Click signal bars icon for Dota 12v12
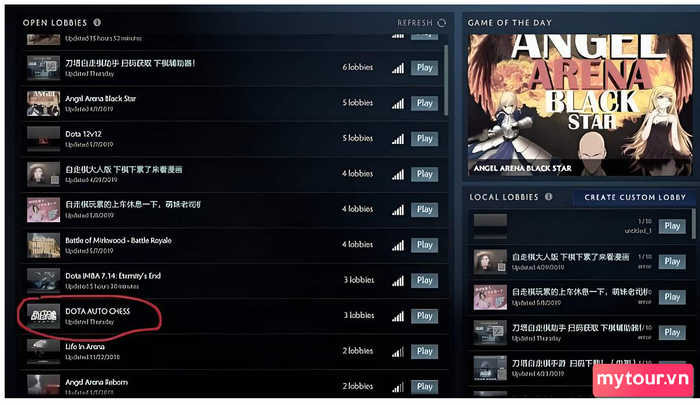Viewport: 700px width, 405px height. (398, 138)
